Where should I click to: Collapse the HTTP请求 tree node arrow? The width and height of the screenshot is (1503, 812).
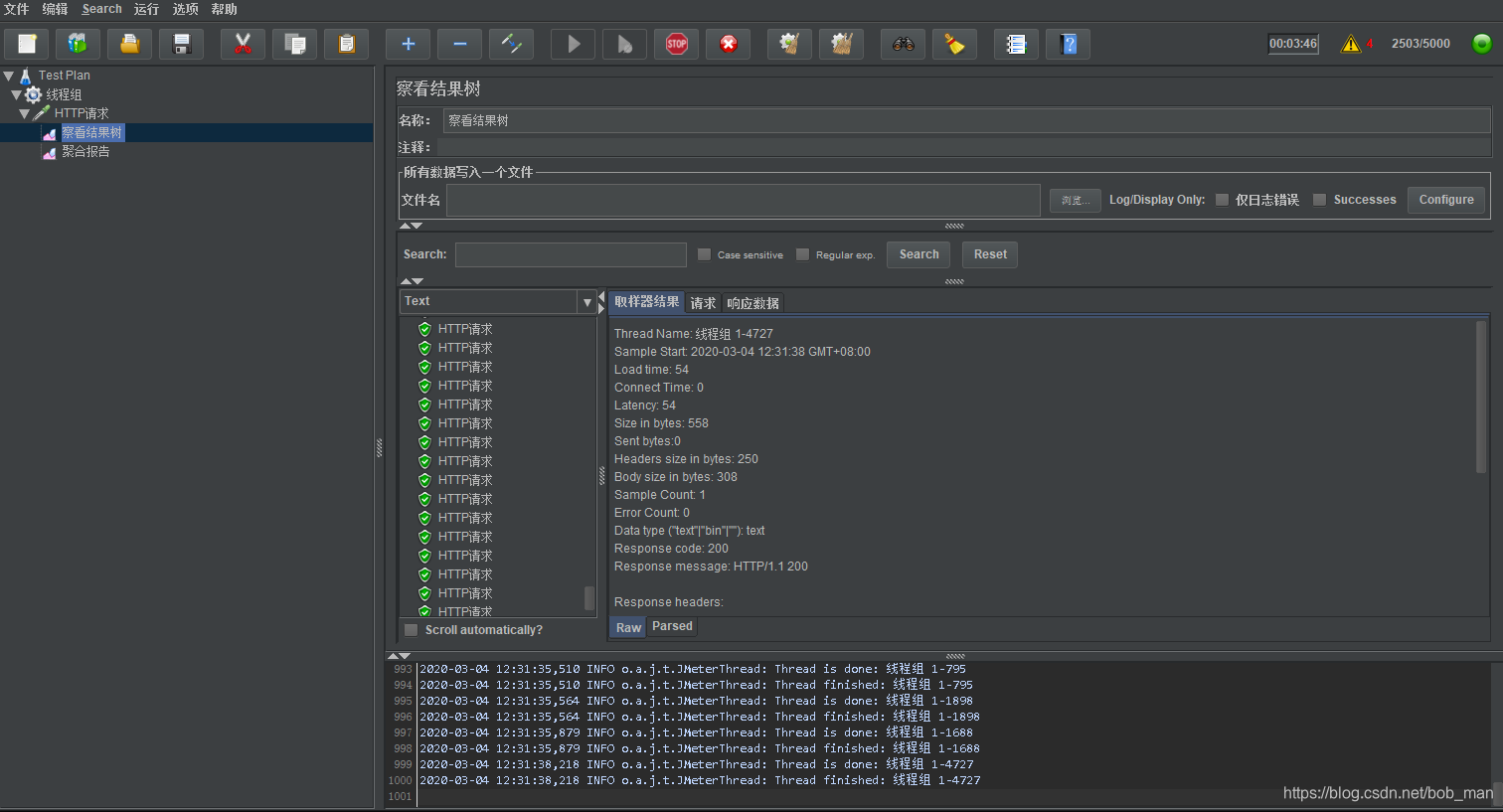tap(25, 113)
